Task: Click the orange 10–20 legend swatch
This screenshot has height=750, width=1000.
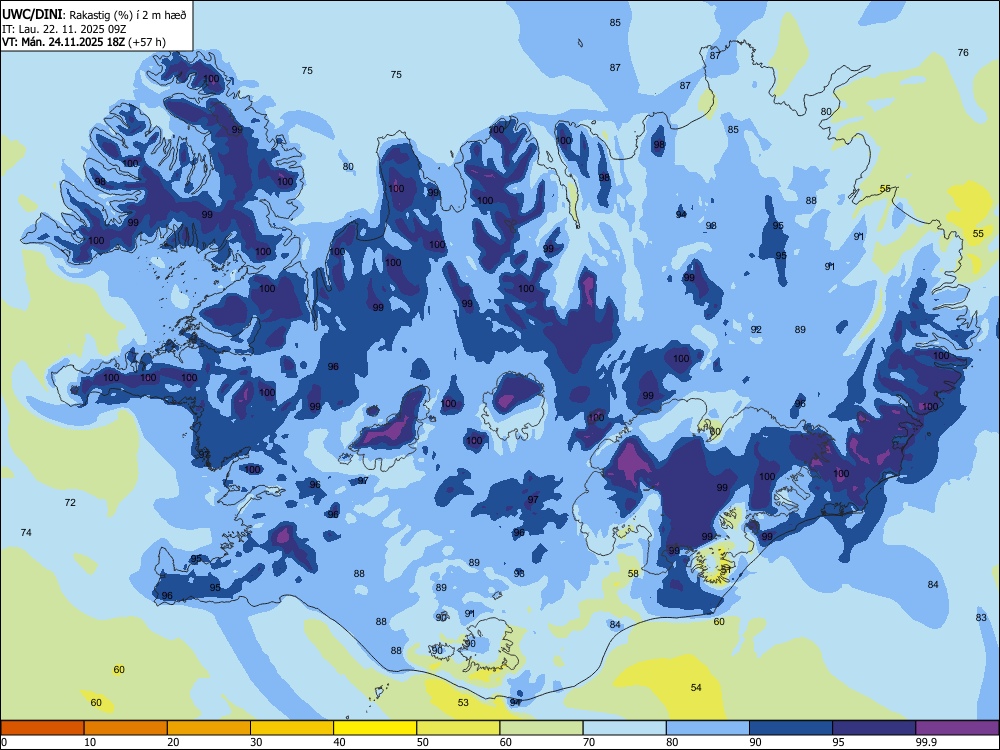Action: coord(126,728)
